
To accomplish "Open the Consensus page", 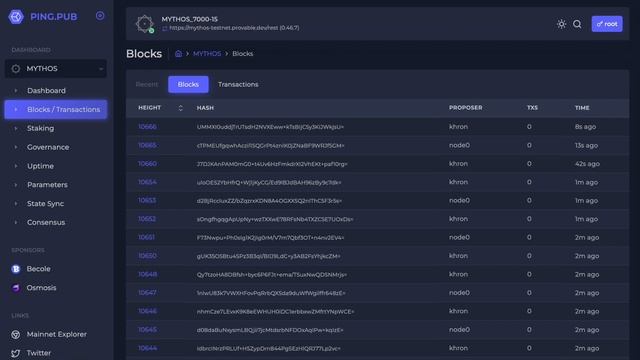I will (x=46, y=222).
